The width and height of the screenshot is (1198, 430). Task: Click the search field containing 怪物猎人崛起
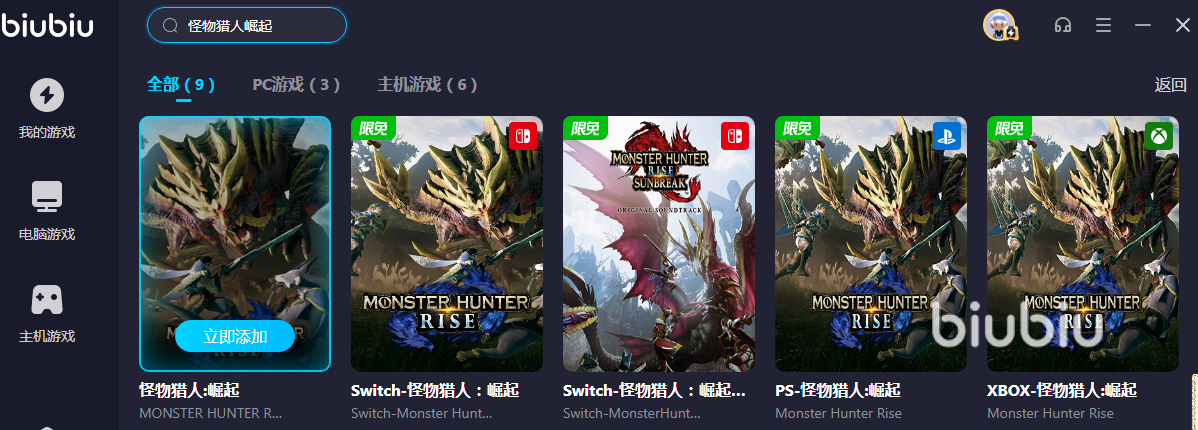click(247, 26)
